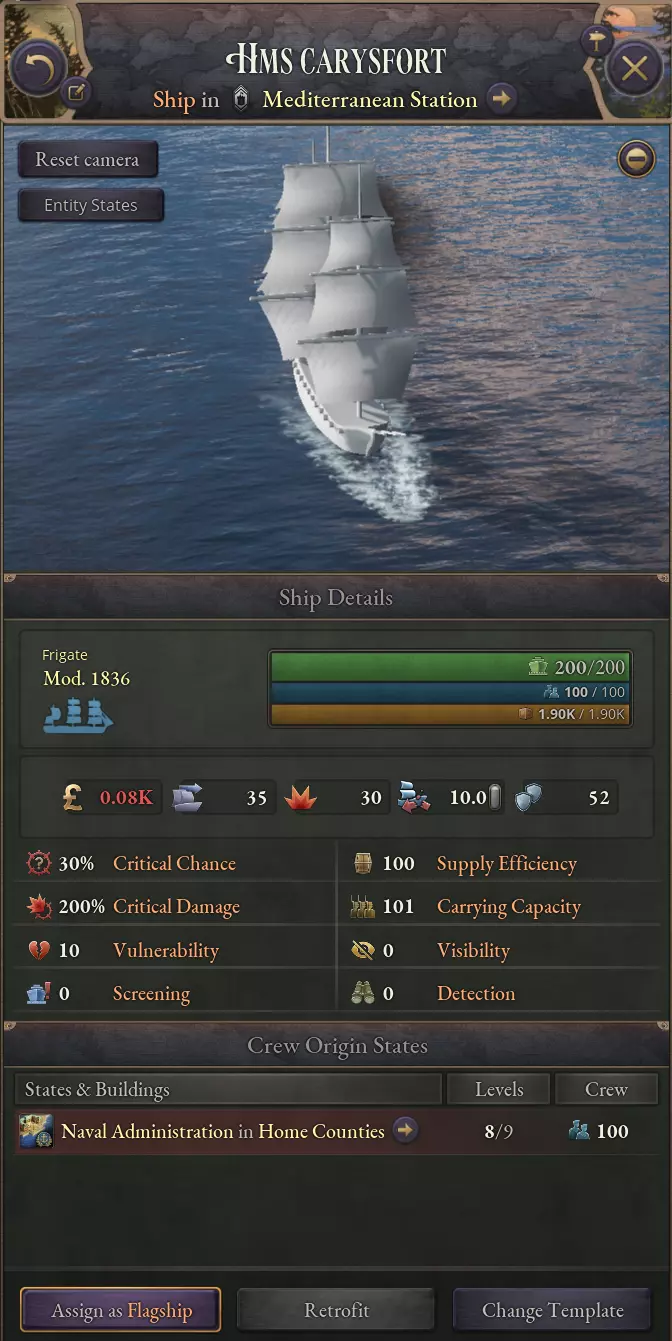Image resolution: width=672 pixels, height=1341 pixels.
Task: Collapse the ship 3D view with minus button
Action: [636, 159]
